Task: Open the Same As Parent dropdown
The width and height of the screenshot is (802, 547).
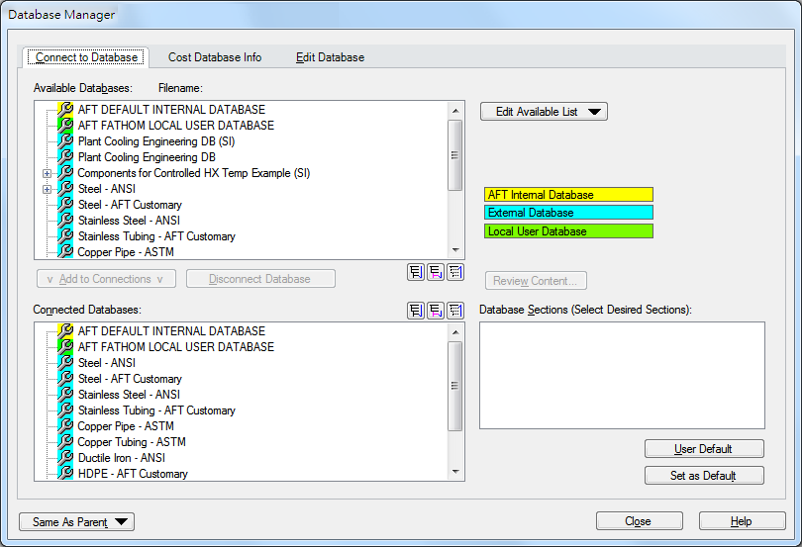Action: click(77, 522)
